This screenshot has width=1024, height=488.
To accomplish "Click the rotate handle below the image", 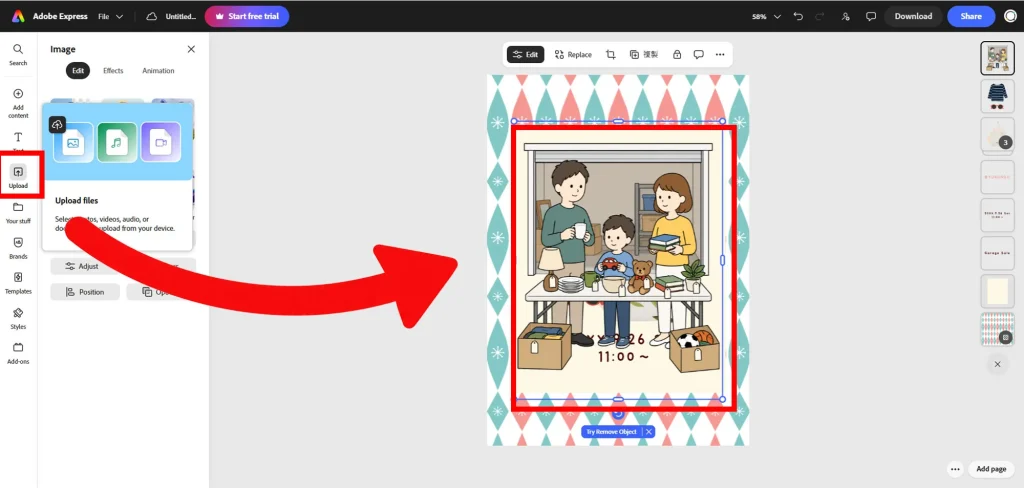I will pos(618,414).
